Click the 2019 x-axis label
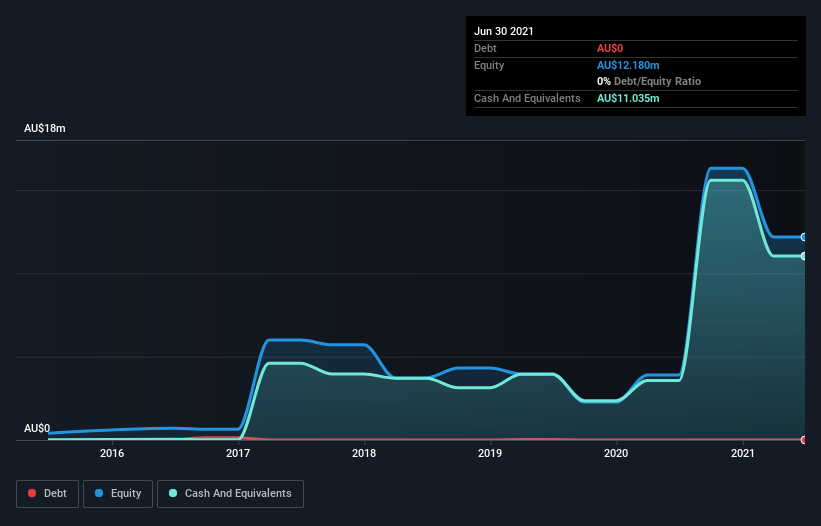This screenshot has height=526, width=821. click(490, 453)
